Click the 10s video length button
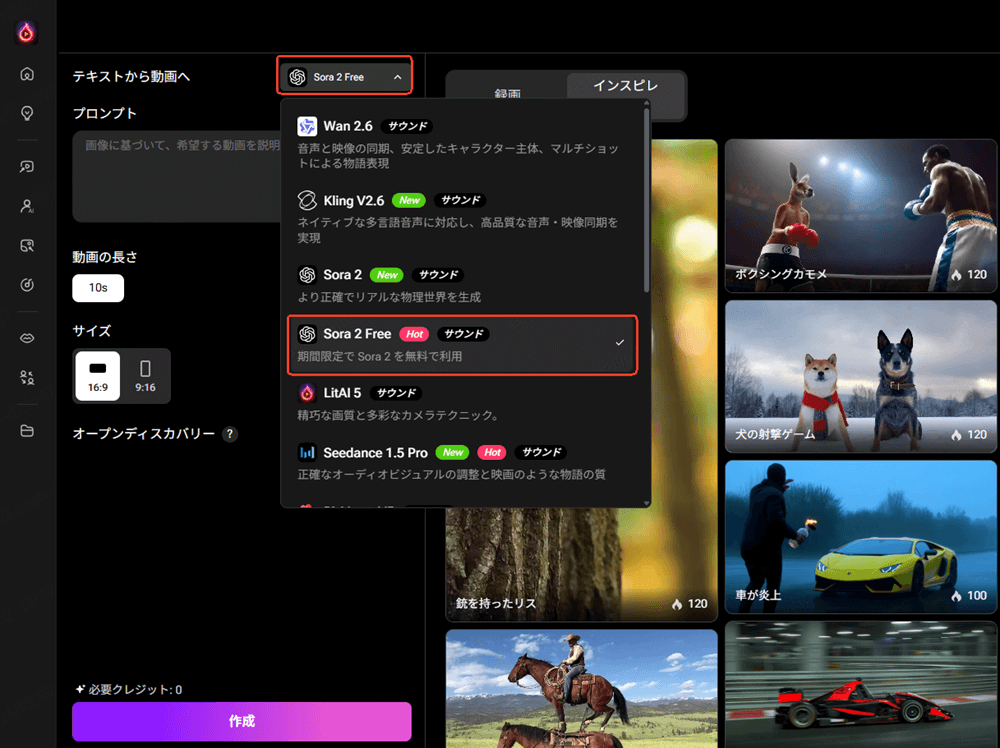 (97, 288)
